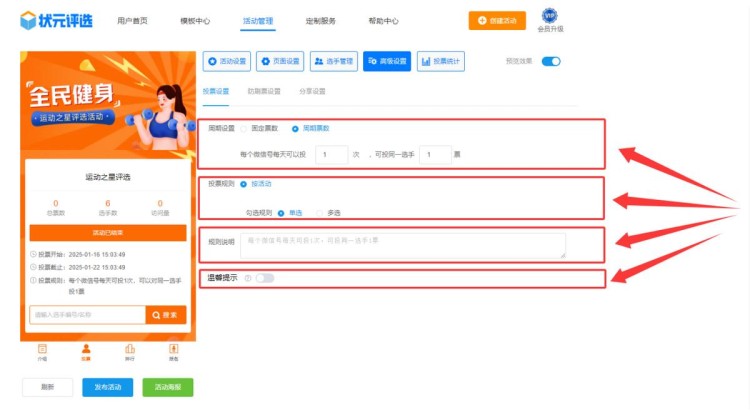
Task: Click help icon beside 温馨提示
Action: [x=246, y=278]
